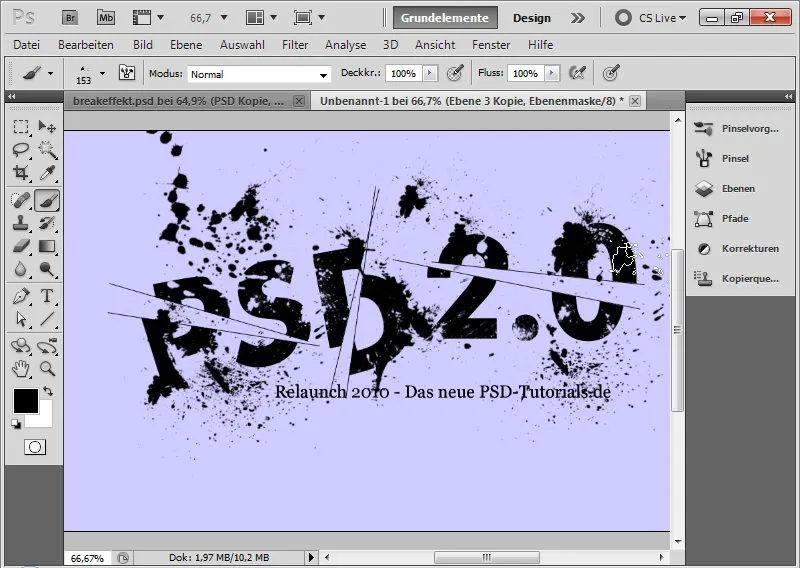Viewport: 800px width, 568px height.
Task: Launch Adobe Bridge from the Br icon
Action: click(70, 18)
